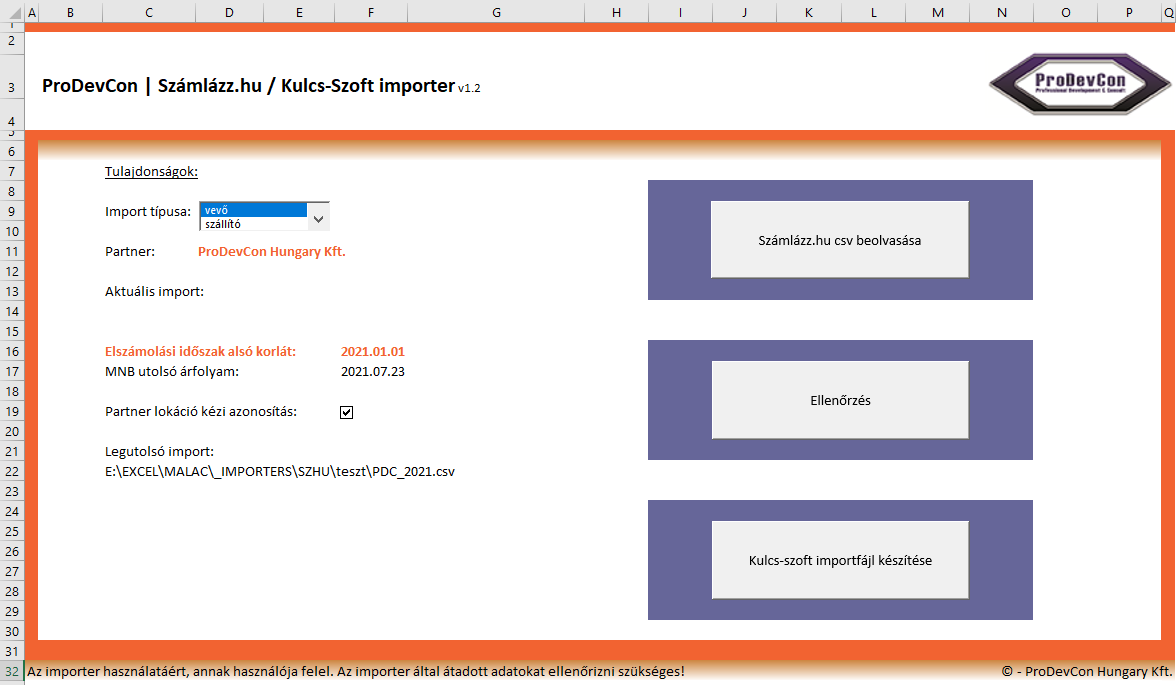Click the down arrow of the import type list
This screenshot has height=685, width=1176.
(319, 219)
